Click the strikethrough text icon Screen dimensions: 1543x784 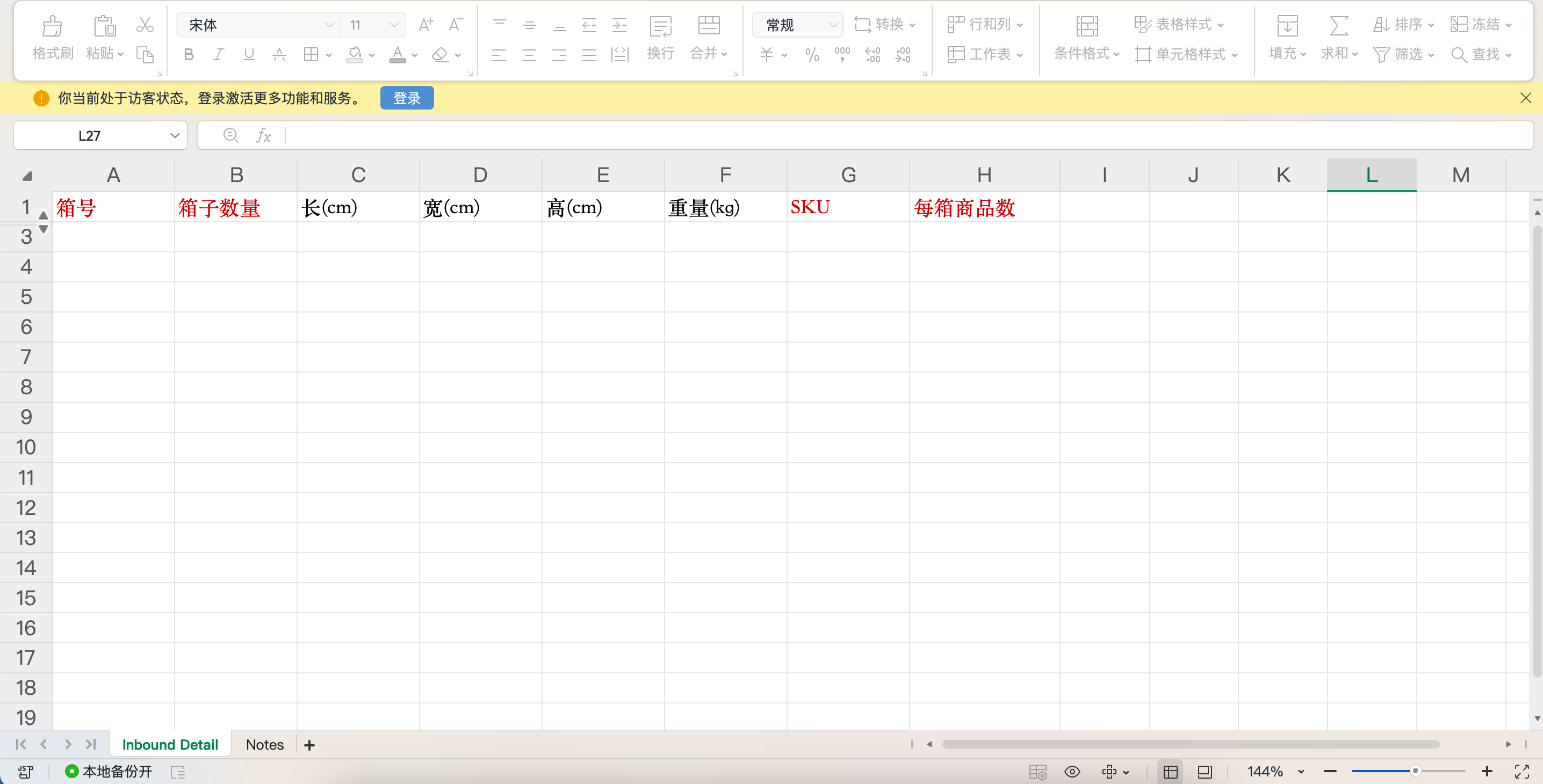(x=278, y=55)
